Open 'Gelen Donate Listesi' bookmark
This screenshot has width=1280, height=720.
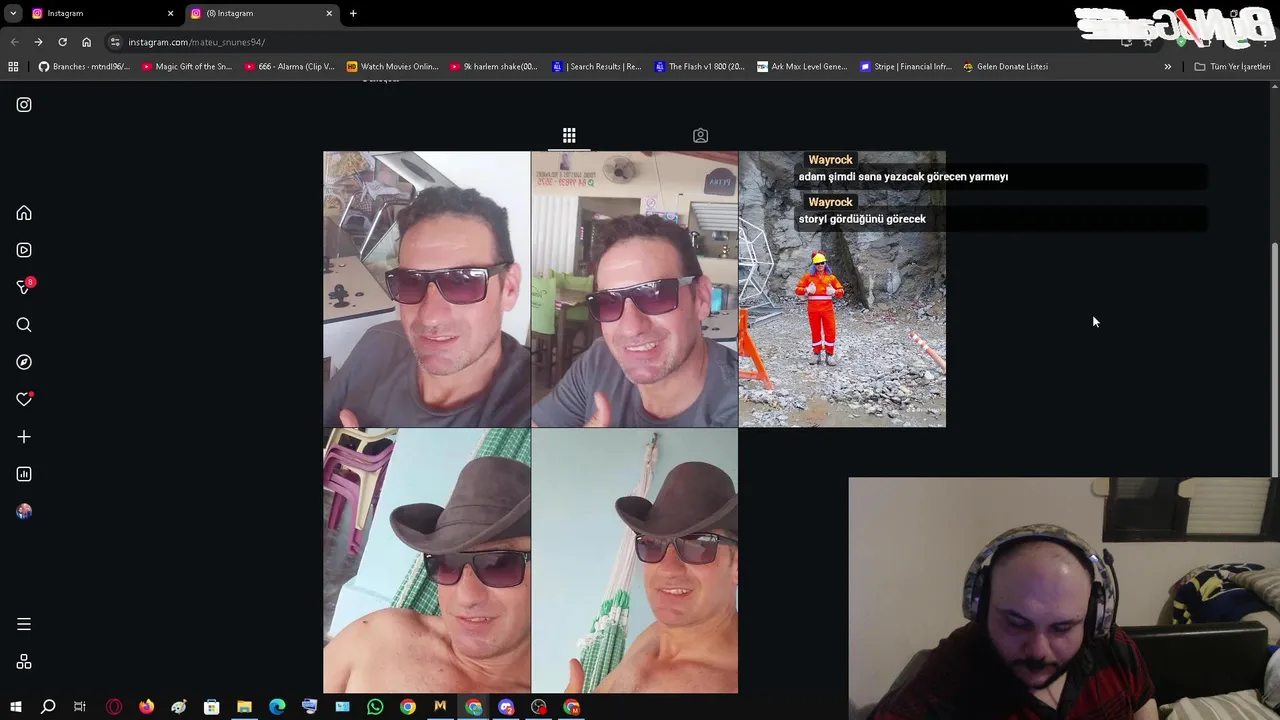[x=1005, y=66]
